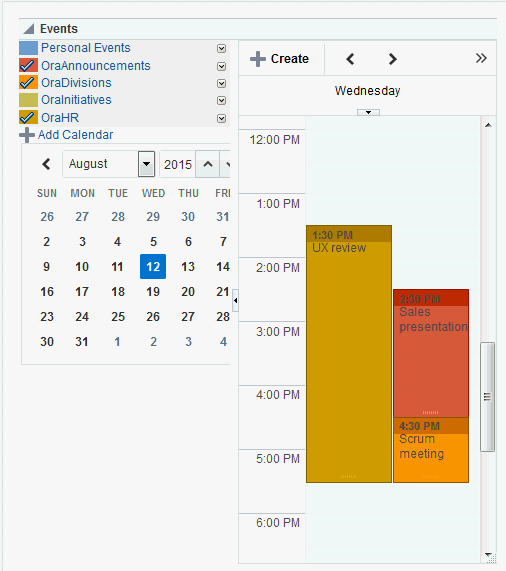Click the Wednesday day header
Screen dimensions: 506x571
pyautogui.click(x=368, y=91)
